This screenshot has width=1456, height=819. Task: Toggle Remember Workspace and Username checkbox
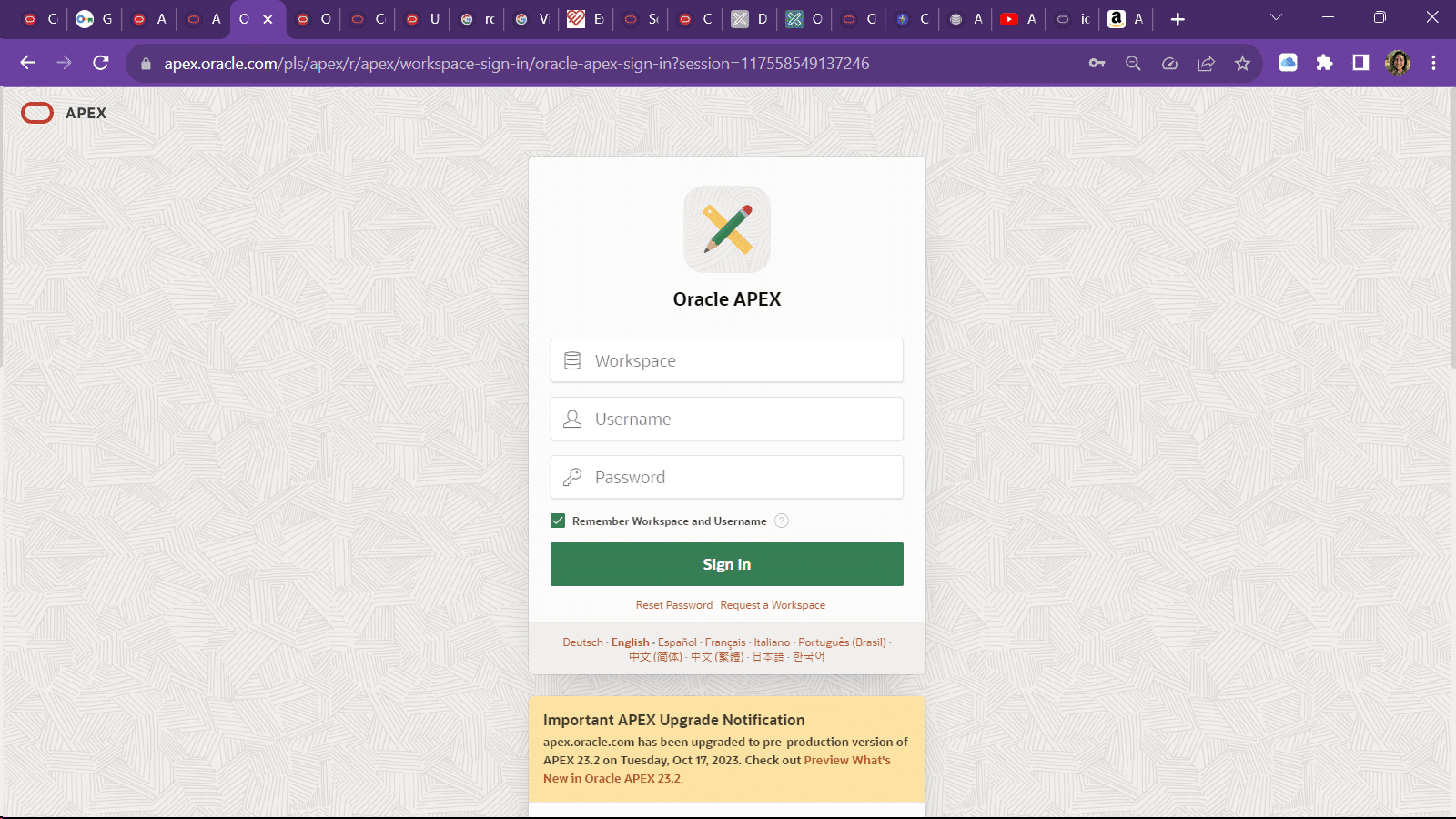coord(558,521)
